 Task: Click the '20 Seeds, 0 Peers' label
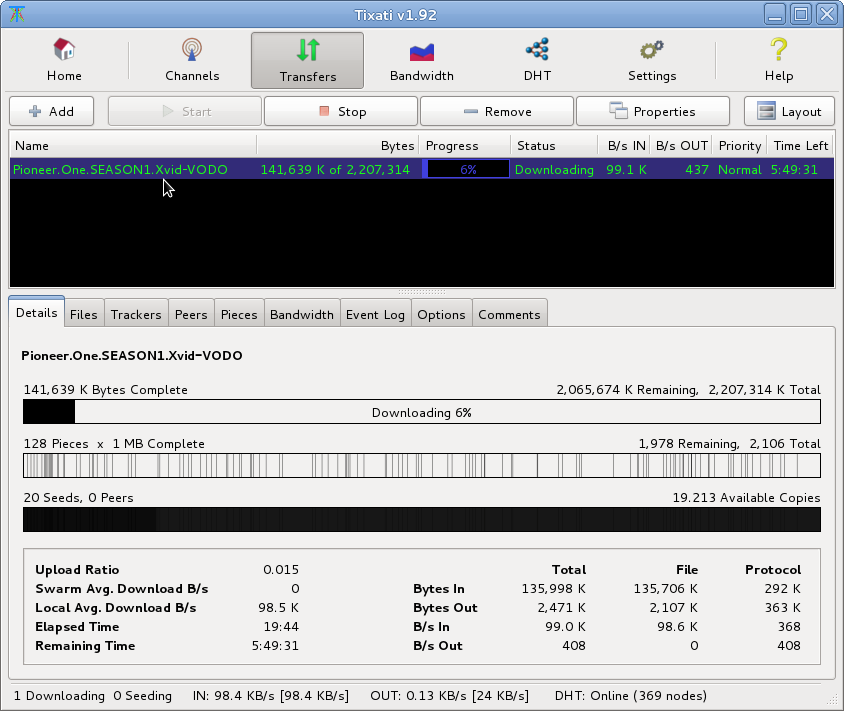pyautogui.click(x=79, y=497)
